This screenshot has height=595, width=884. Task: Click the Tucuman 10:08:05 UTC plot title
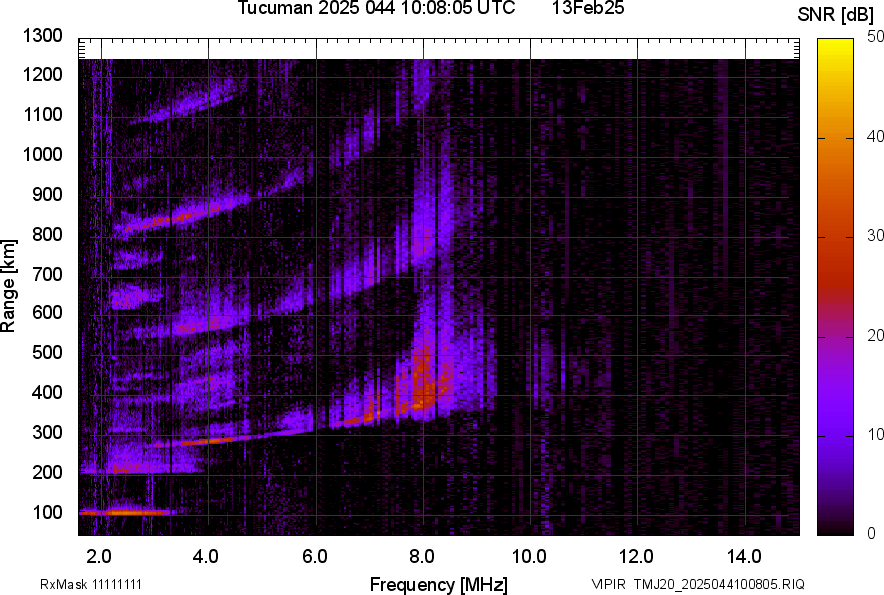(x=376, y=9)
